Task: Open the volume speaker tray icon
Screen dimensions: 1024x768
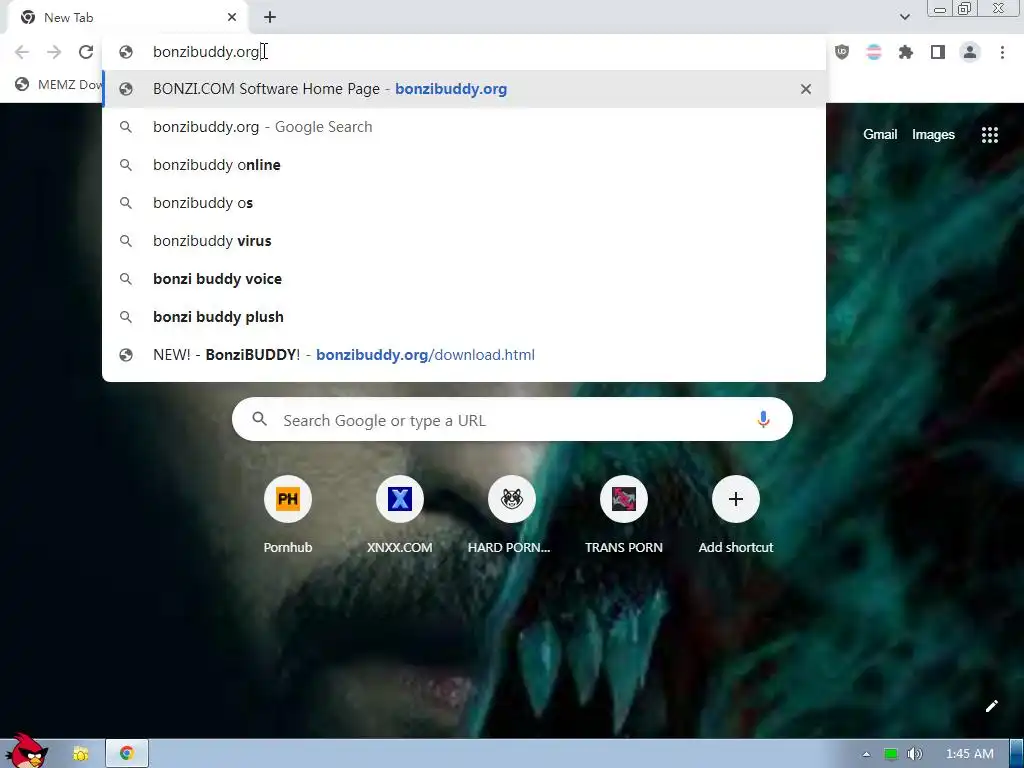Action: (x=914, y=754)
